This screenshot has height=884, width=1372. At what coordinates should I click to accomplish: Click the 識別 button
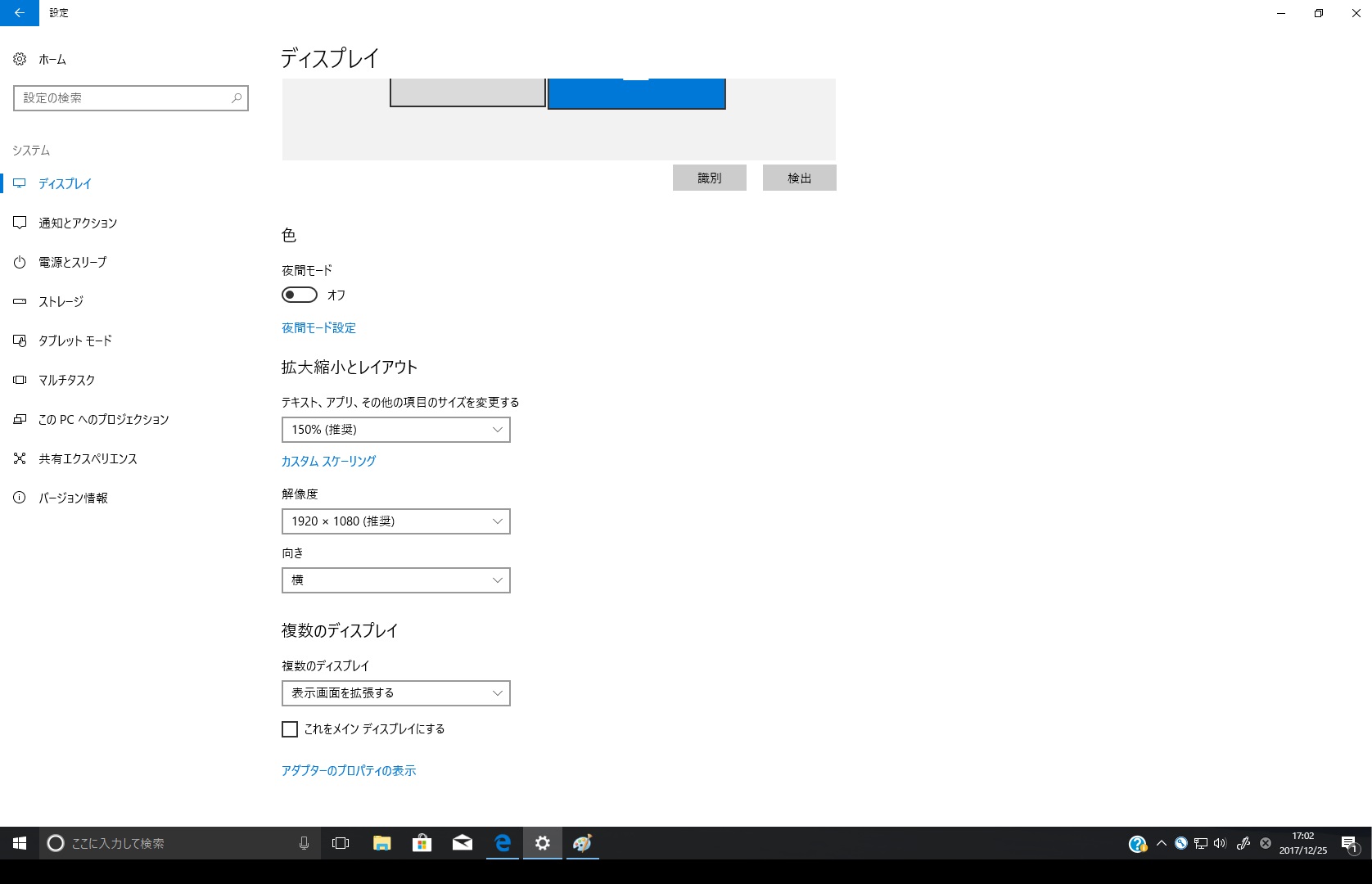(710, 178)
